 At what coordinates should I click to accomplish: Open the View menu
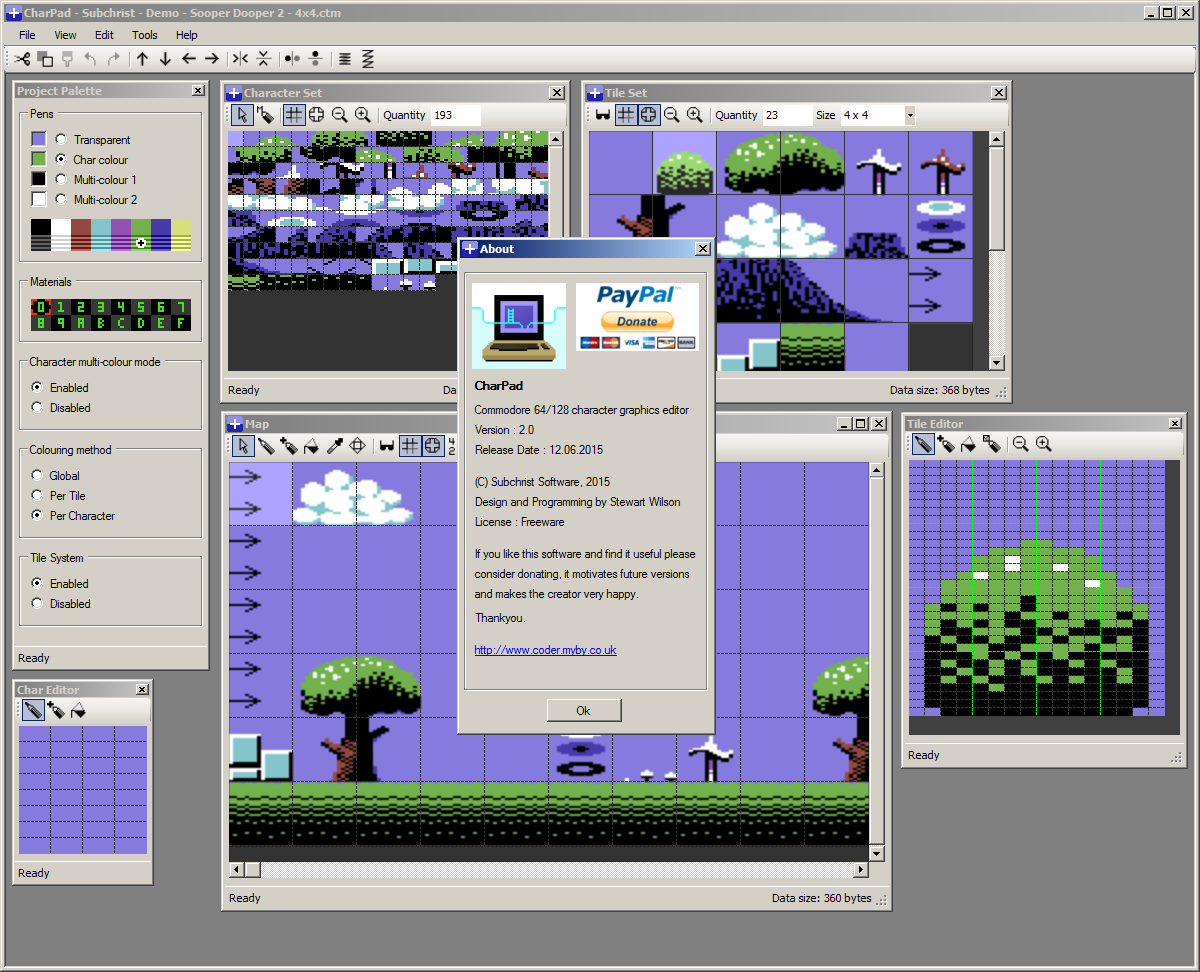[65, 35]
